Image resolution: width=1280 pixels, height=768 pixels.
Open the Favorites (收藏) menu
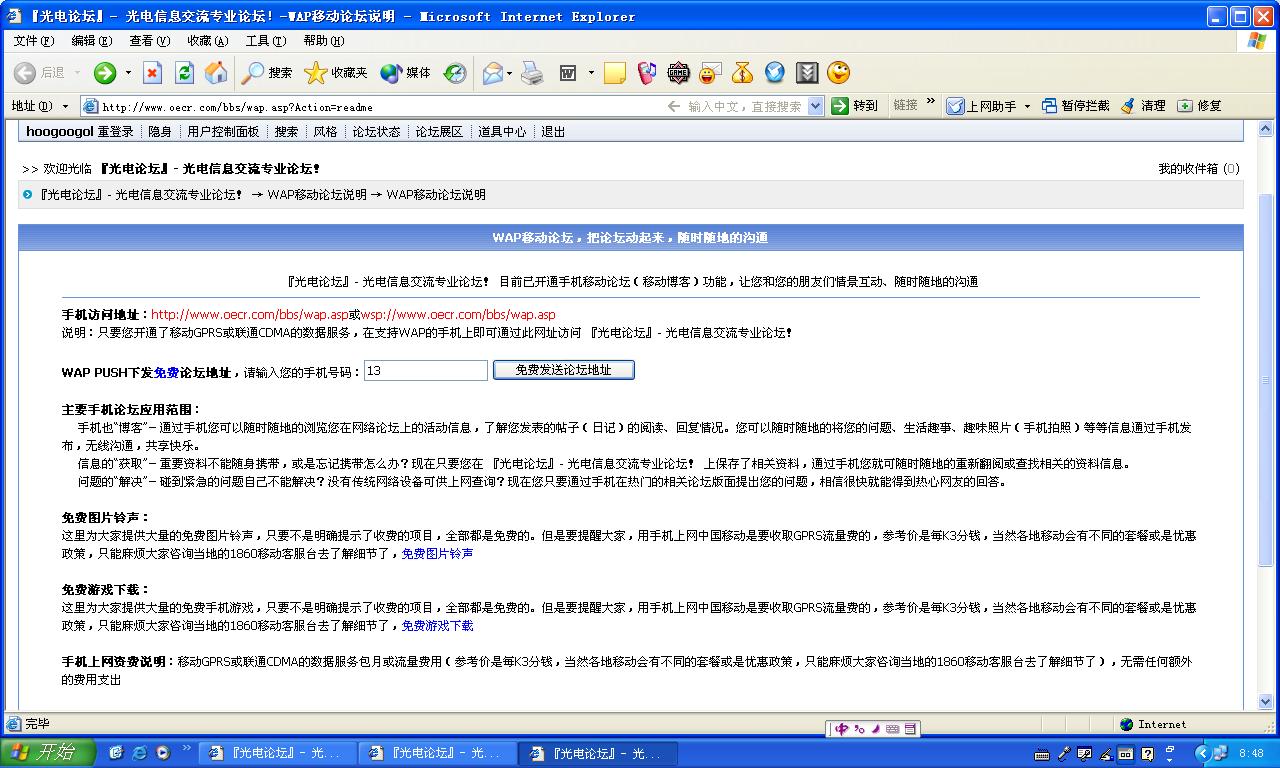click(207, 41)
